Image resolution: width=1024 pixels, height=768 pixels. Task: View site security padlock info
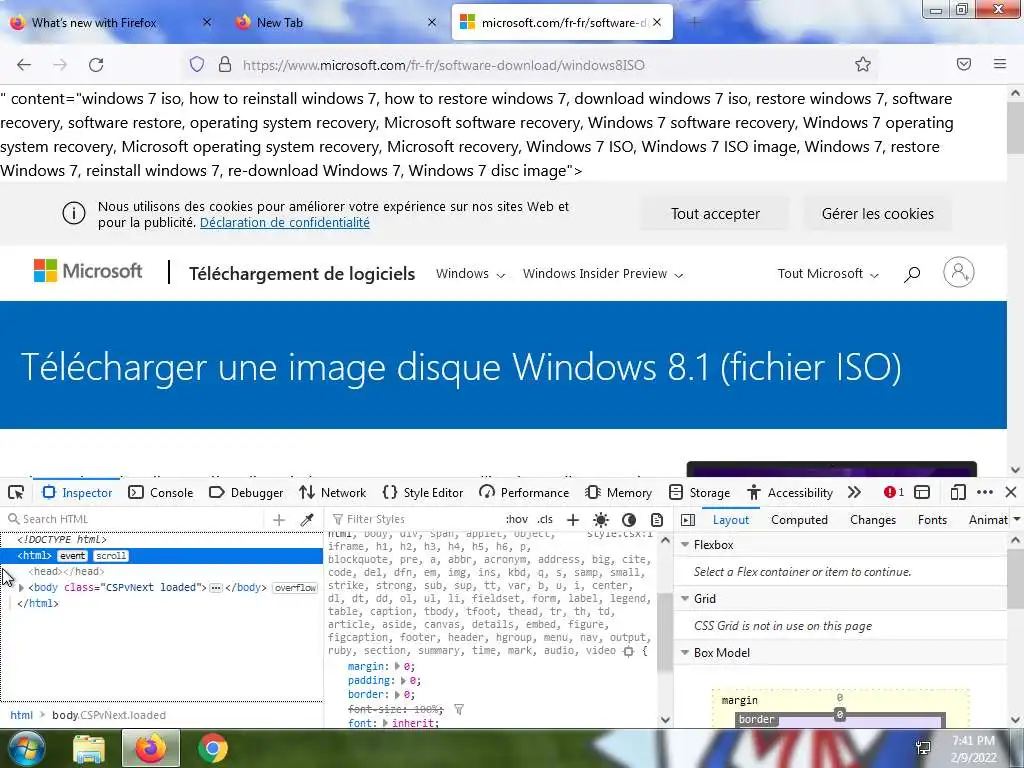tap(225, 64)
